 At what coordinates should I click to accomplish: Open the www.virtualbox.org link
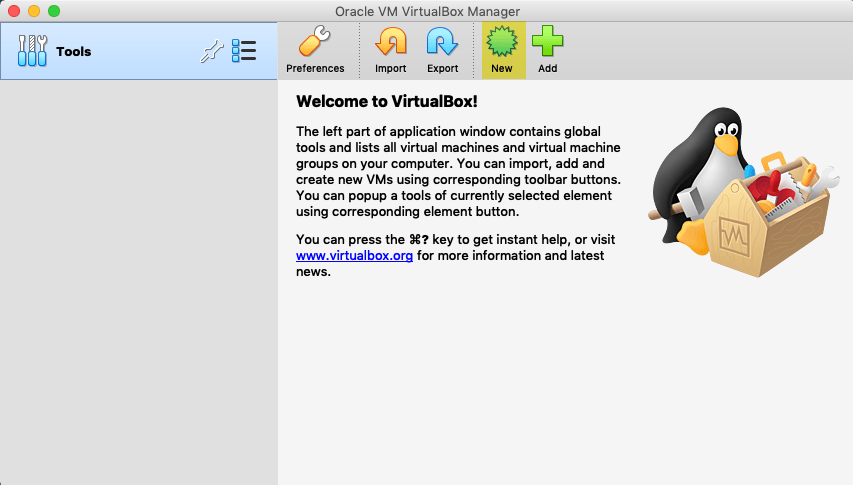tap(354, 256)
